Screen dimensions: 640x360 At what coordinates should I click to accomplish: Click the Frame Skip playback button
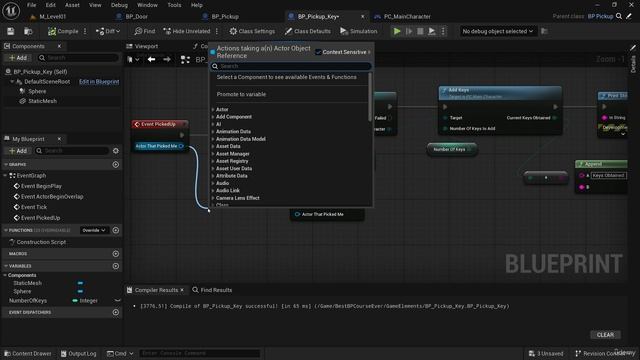click(409, 31)
